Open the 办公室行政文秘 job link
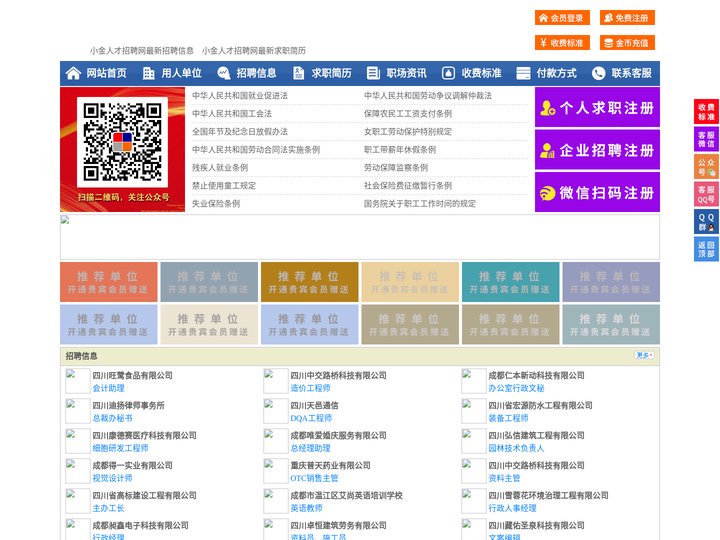This screenshot has height=540, width=720. pos(516,388)
